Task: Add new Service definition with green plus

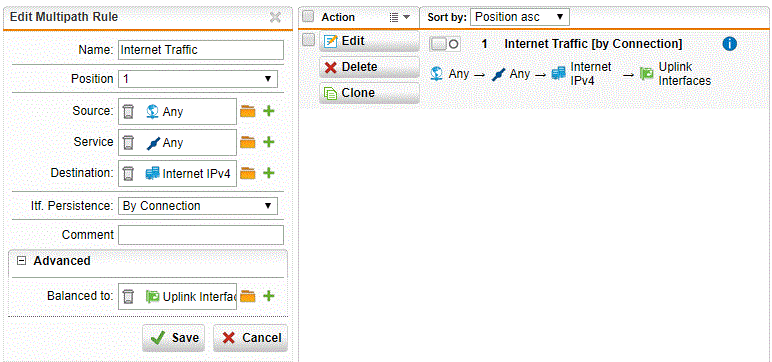Action: point(269,142)
